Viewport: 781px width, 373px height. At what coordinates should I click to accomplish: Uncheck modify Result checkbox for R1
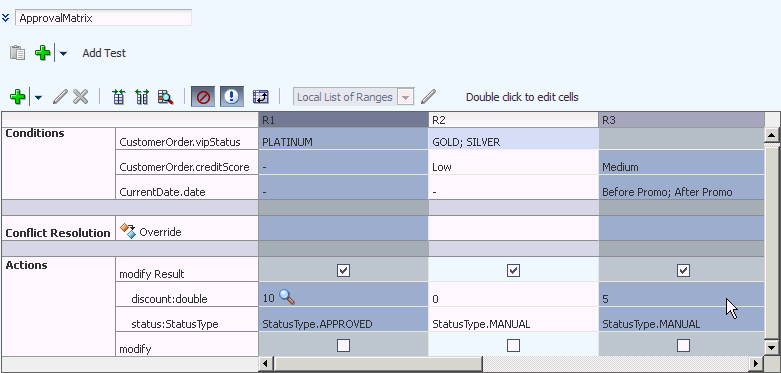coord(343,270)
